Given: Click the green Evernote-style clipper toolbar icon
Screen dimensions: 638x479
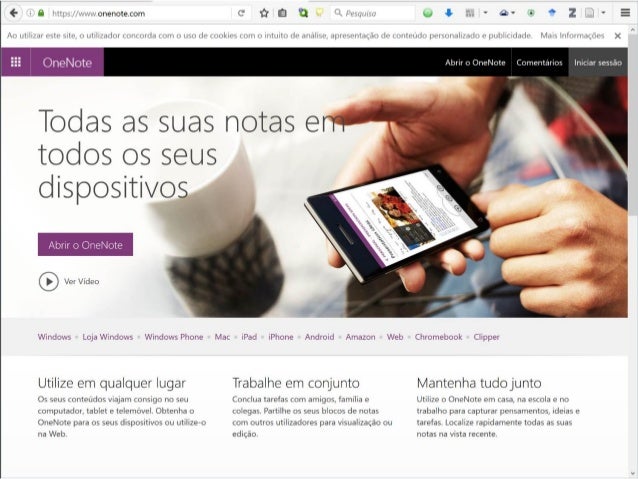Looking at the screenshot, I should pyautogui.click(x=303, y=13).
